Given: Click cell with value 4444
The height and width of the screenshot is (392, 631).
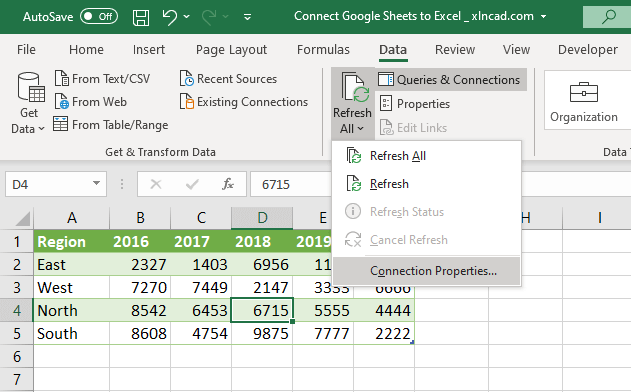Looking at the screenshot, I should [384, 310].
